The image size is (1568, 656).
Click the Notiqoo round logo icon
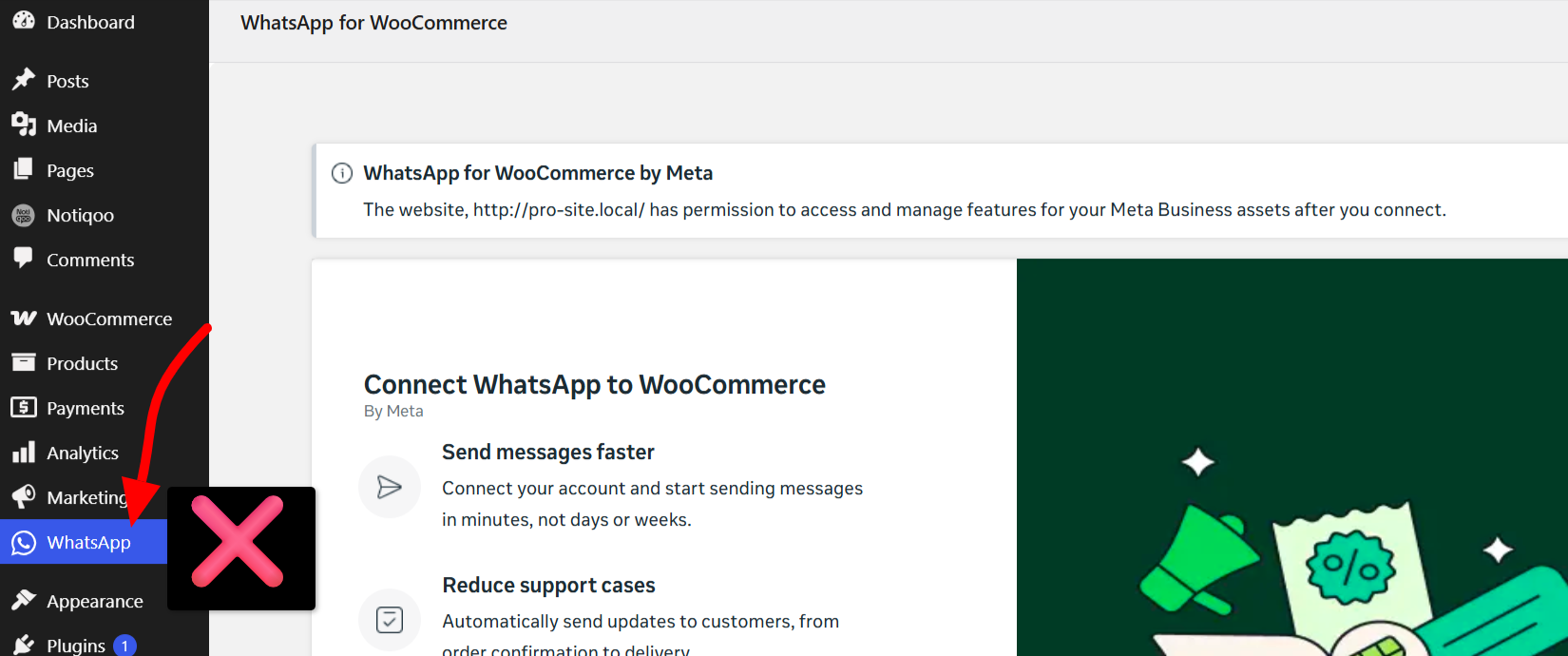[x=24, y=215]
